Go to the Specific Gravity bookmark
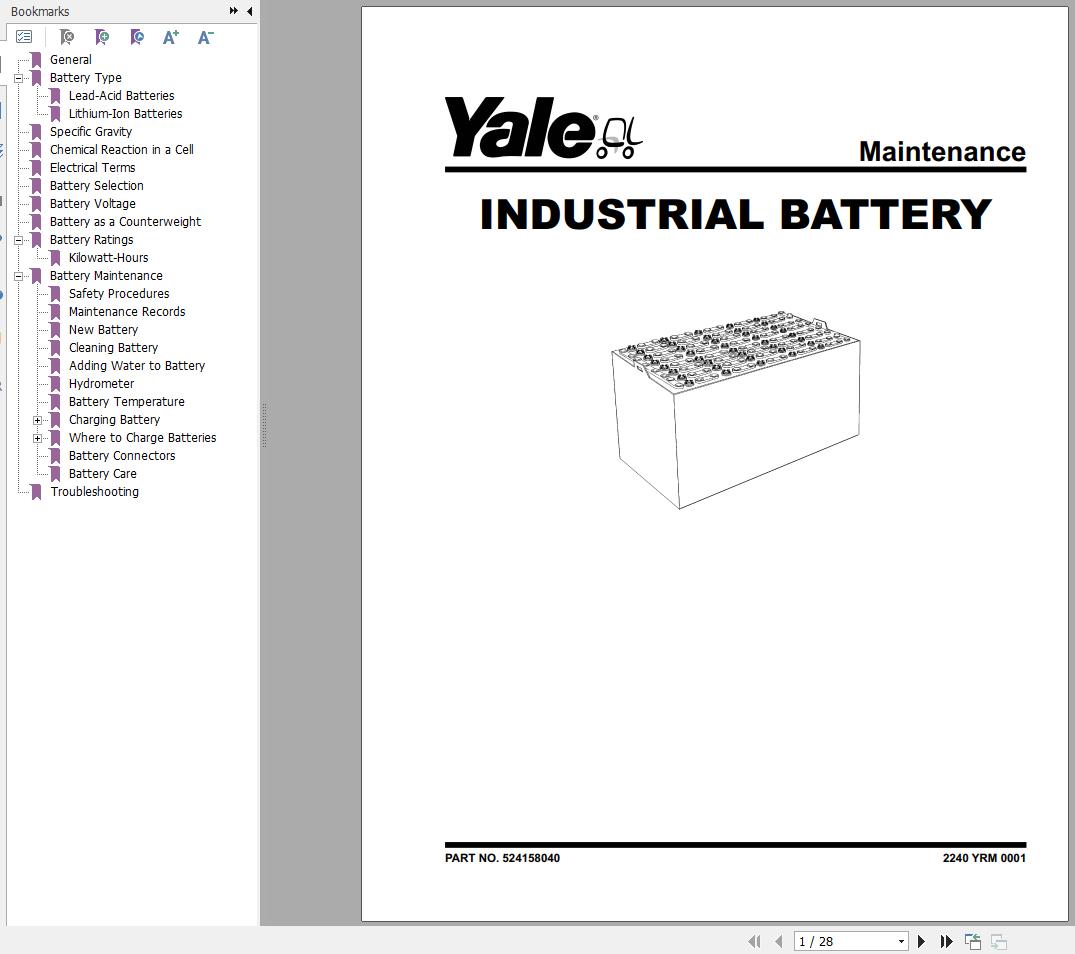This screenshot has height=954, width=1075. click(90, 132)
